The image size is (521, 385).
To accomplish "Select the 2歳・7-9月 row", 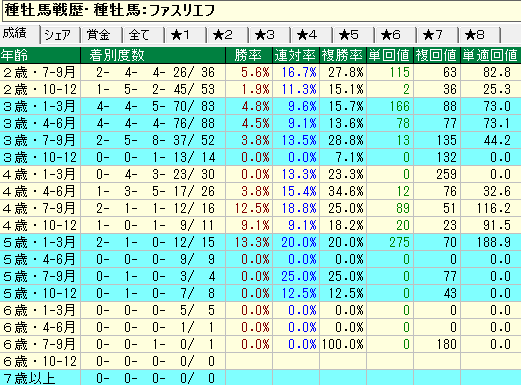I will [260, 72].
